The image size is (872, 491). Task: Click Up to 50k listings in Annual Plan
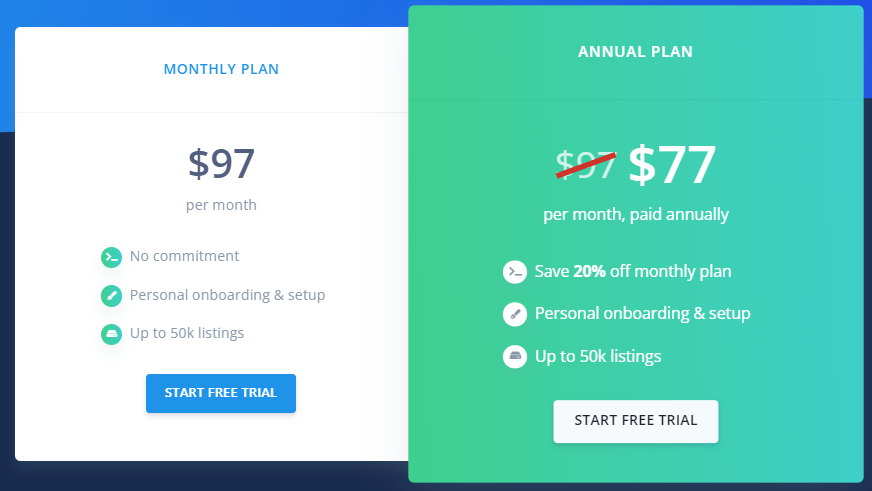click(x=598, y=356)
